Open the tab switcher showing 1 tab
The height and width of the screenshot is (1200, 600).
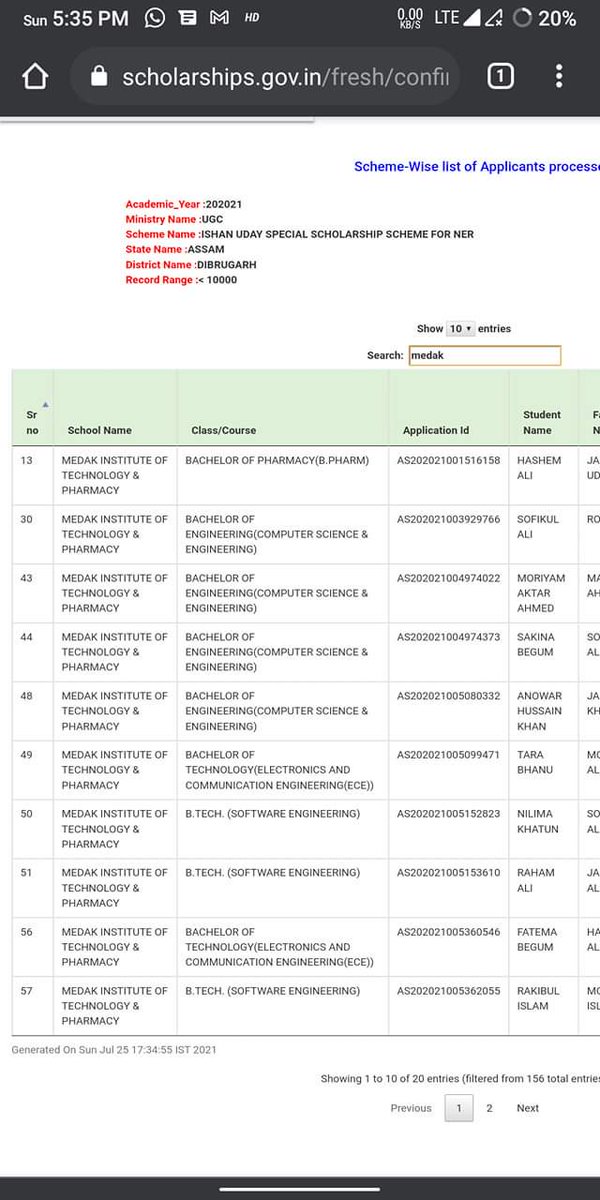500,77
